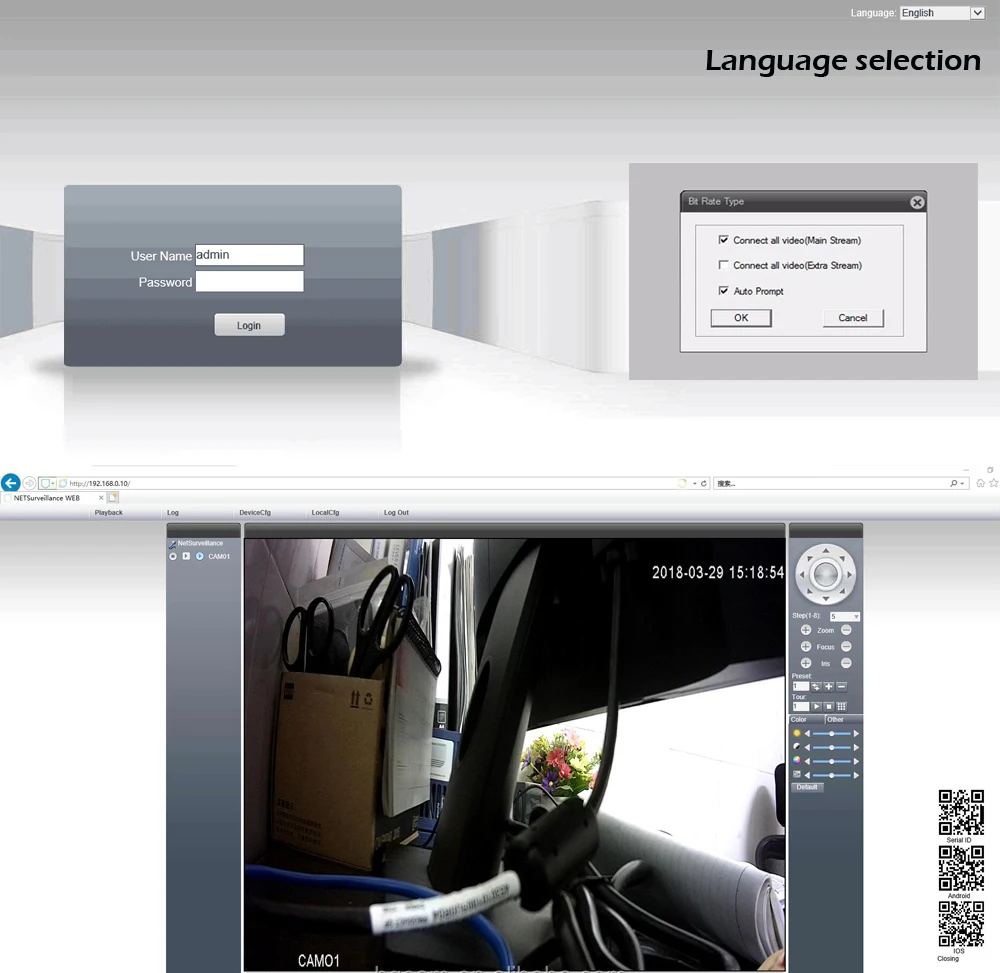Image resolution: width=1000 pixels, height=973 pixels.
Task: Open the LocalCfg menu
Action: click(325, 512)
